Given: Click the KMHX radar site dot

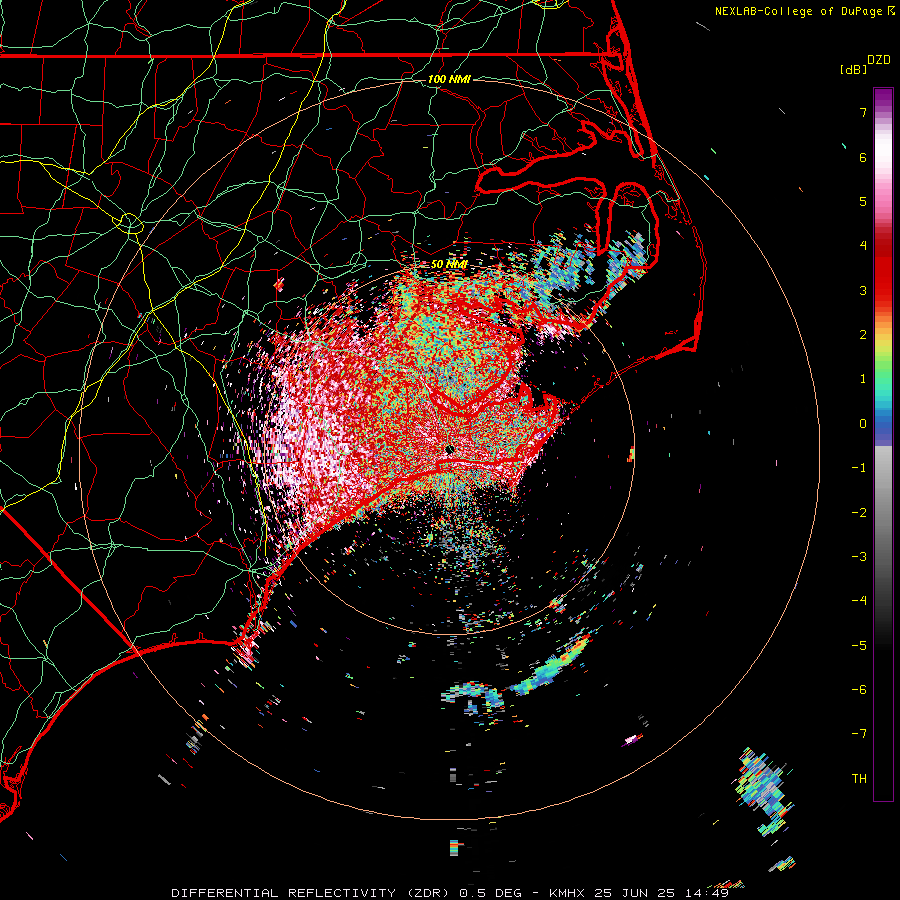Looking at the screenshot, I should pos(450,449).
